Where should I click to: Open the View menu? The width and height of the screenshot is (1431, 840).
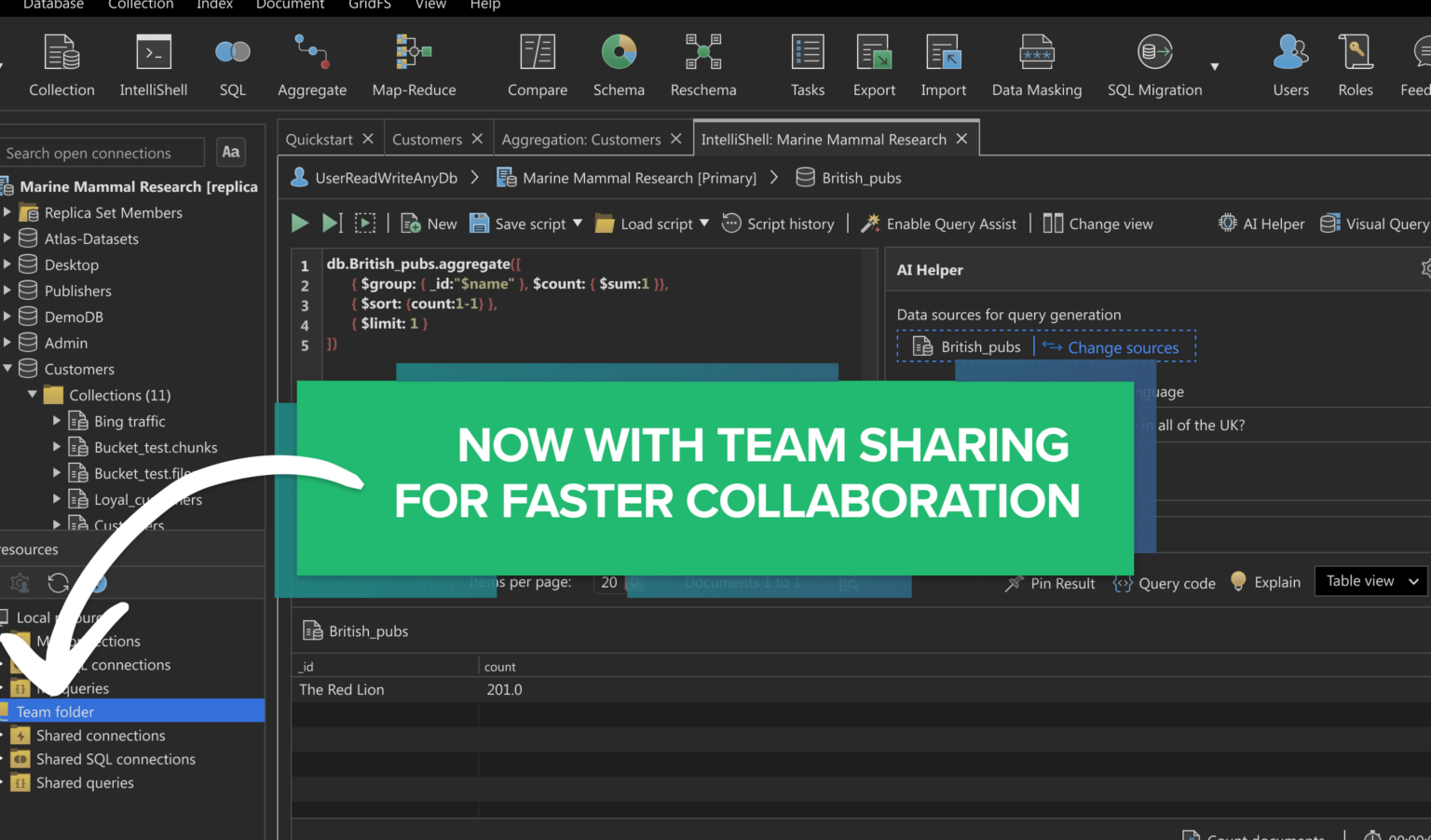430,5
